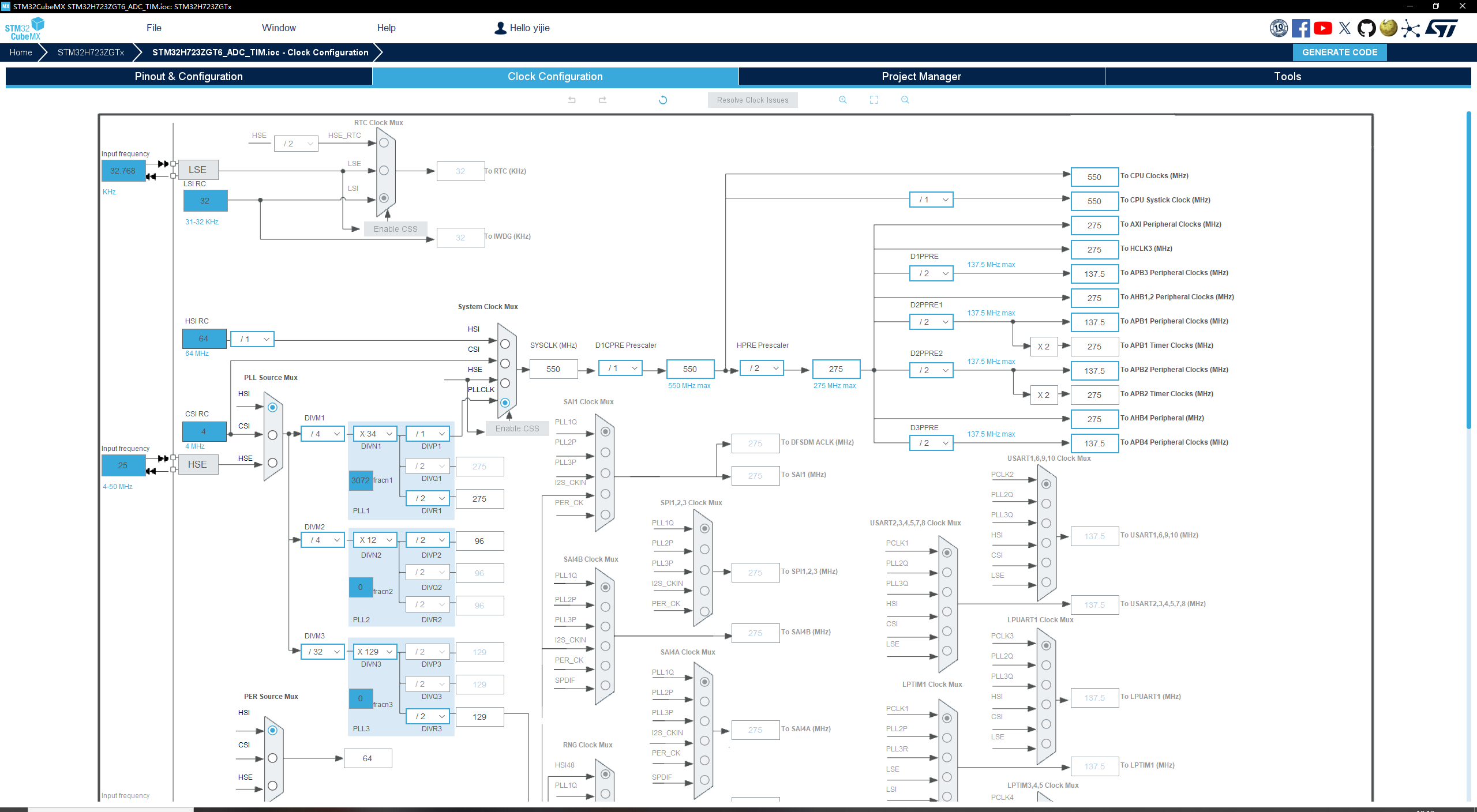The height and width of the screenshot is (812, 1477).
Task: Open the DIVM1 /4 dropdown
Action: (323, 434)
